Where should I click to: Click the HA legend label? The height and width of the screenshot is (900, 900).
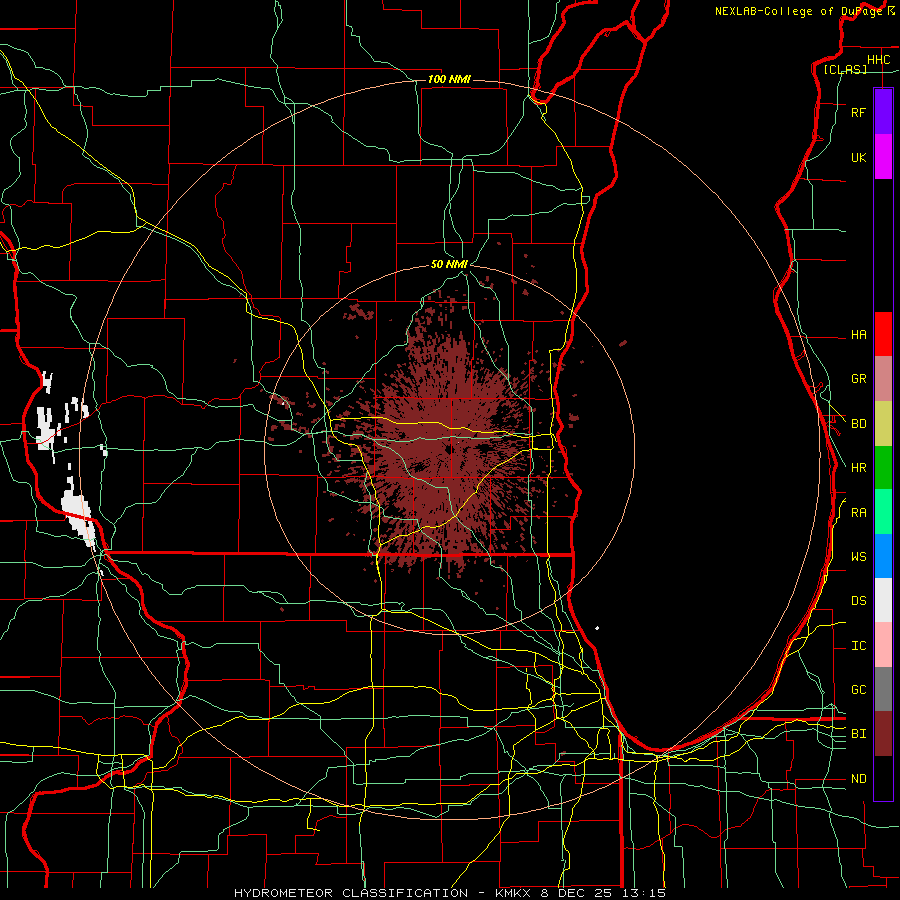coord(858,334)
